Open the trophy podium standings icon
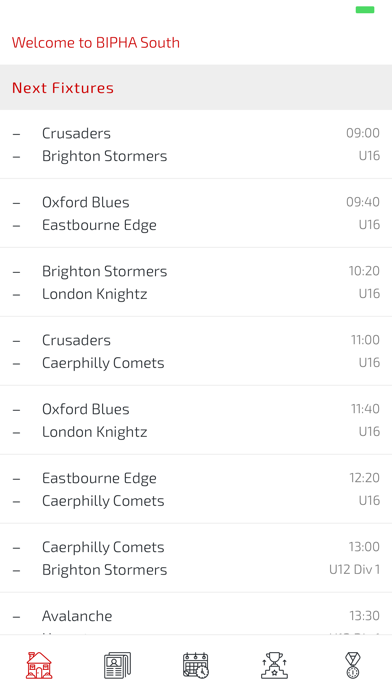 click(274, 665)
